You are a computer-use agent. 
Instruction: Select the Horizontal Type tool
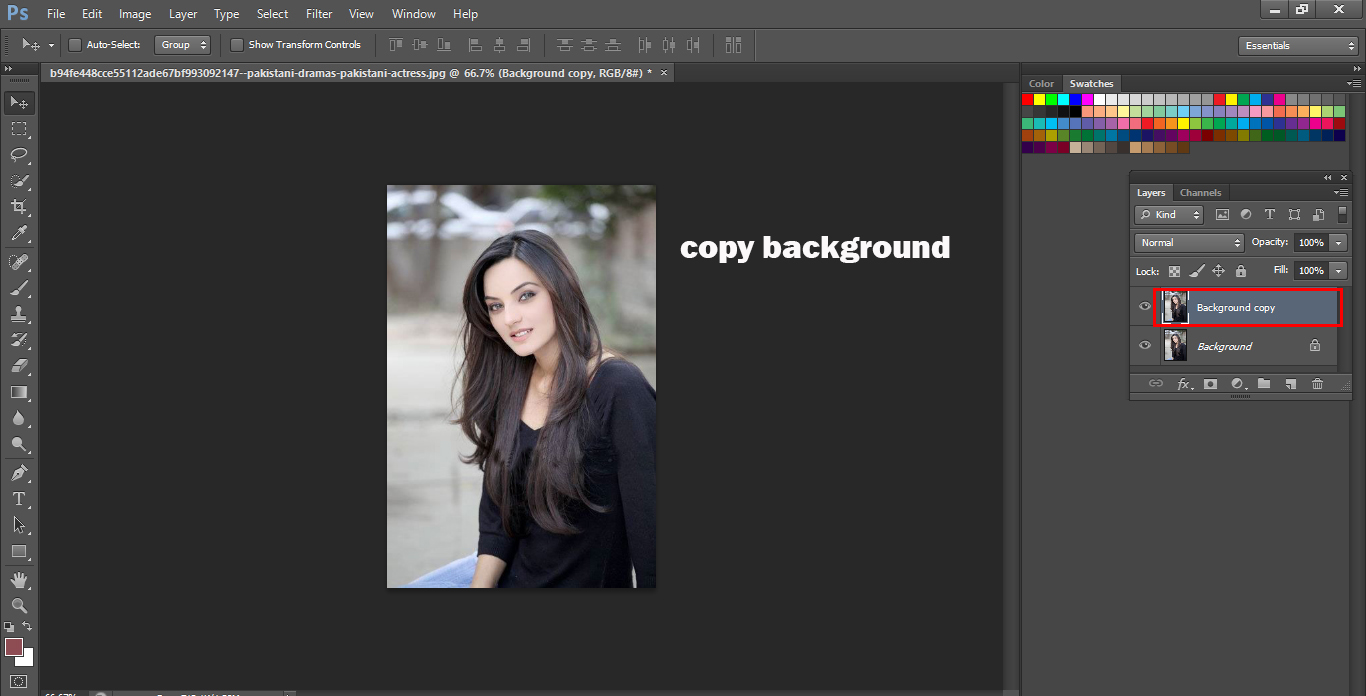(x=19, y=499)
